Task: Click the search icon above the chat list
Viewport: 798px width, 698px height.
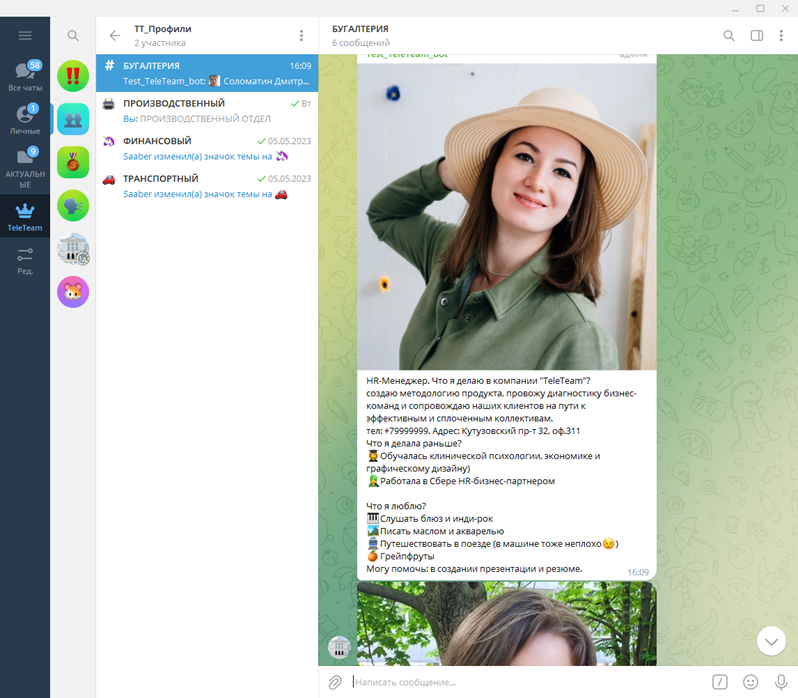Action: [x=73, y=35]
